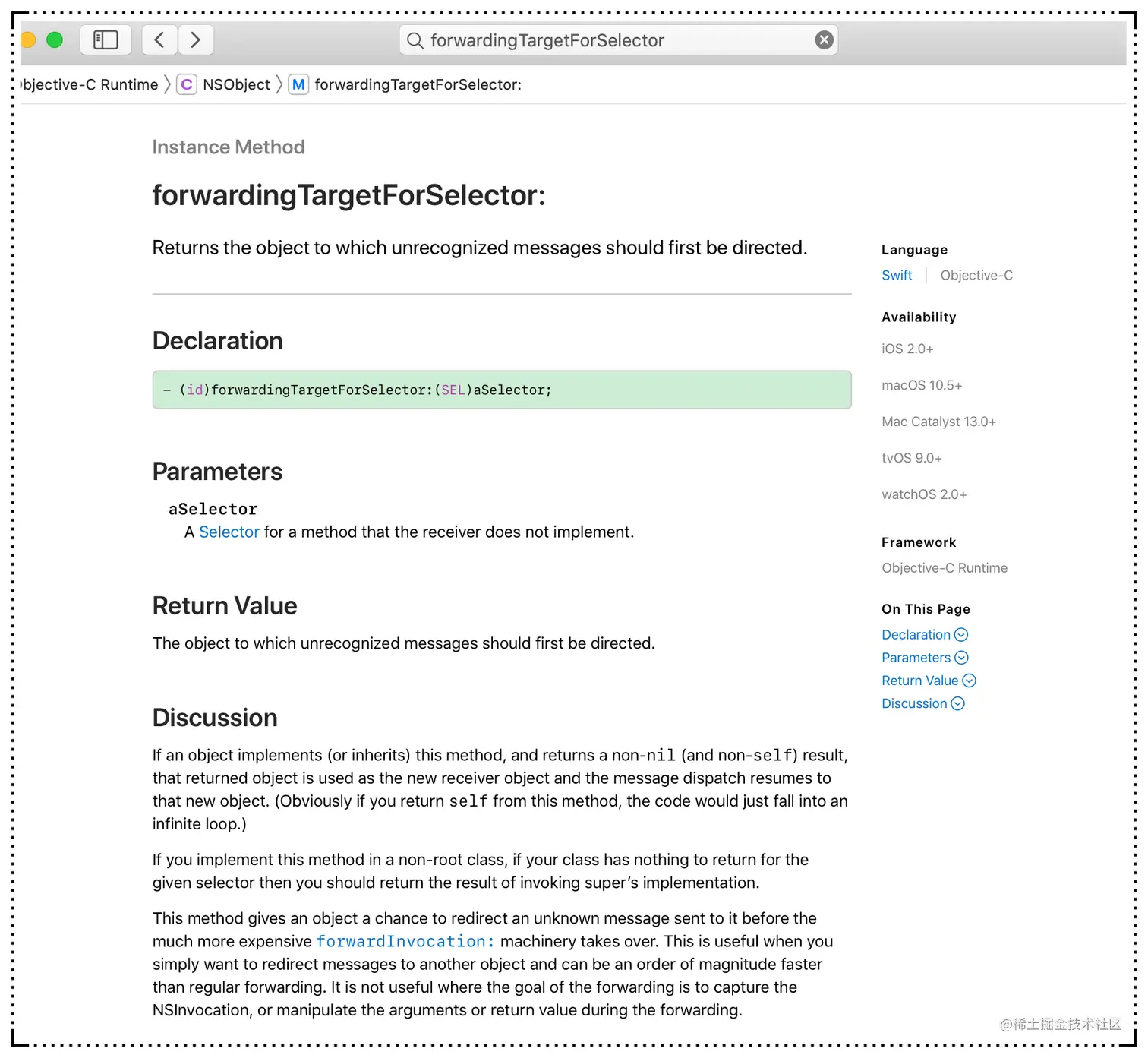
Task: Click the magnifying glass search icon
Action: [x=415, y=40]
